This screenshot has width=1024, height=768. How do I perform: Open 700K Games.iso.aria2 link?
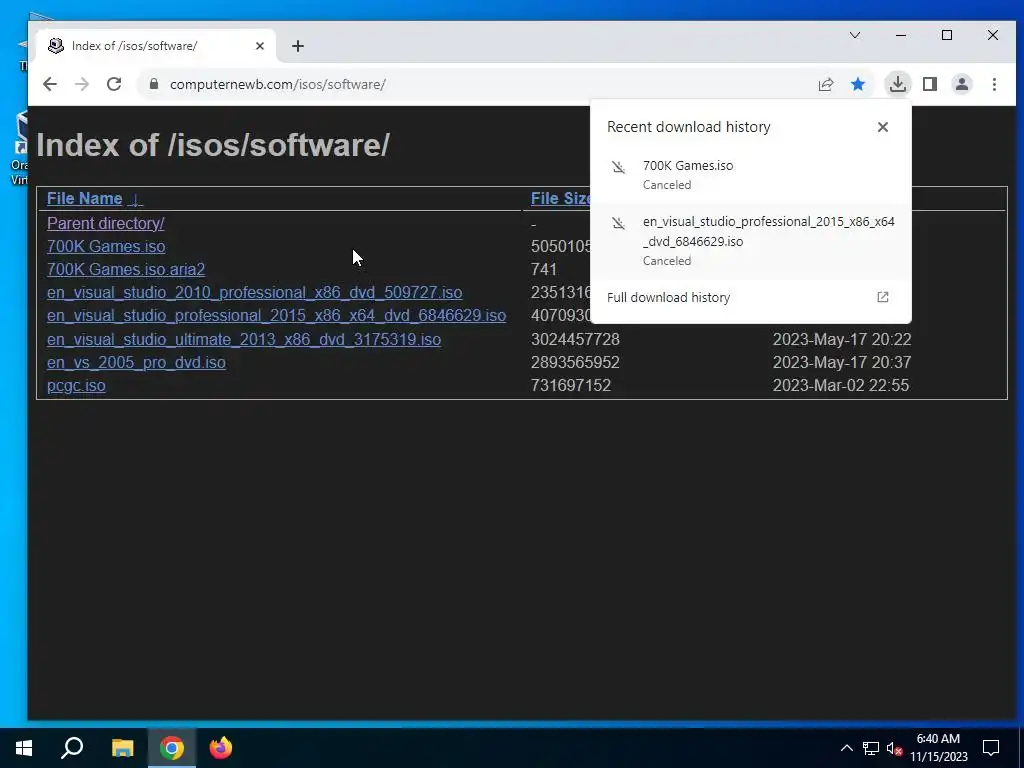pos(126,269)
